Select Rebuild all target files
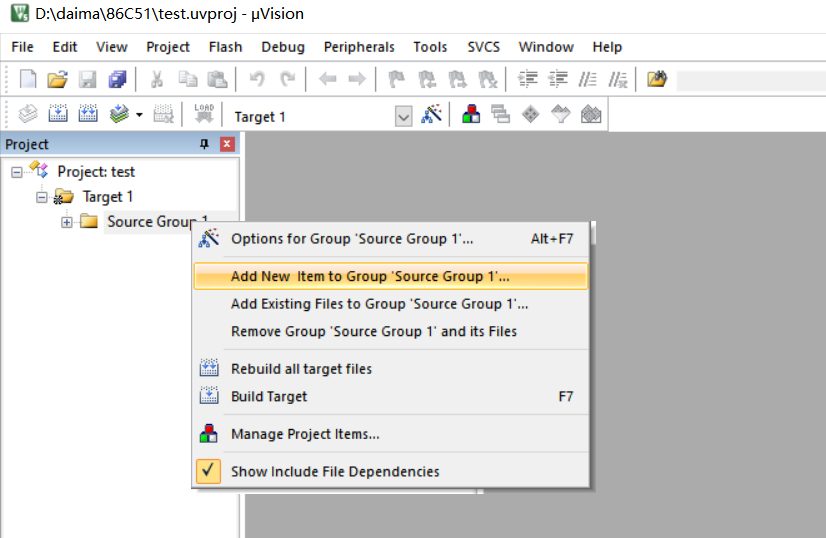This screenshot has height=538, width=826. (x=391, y=369)
